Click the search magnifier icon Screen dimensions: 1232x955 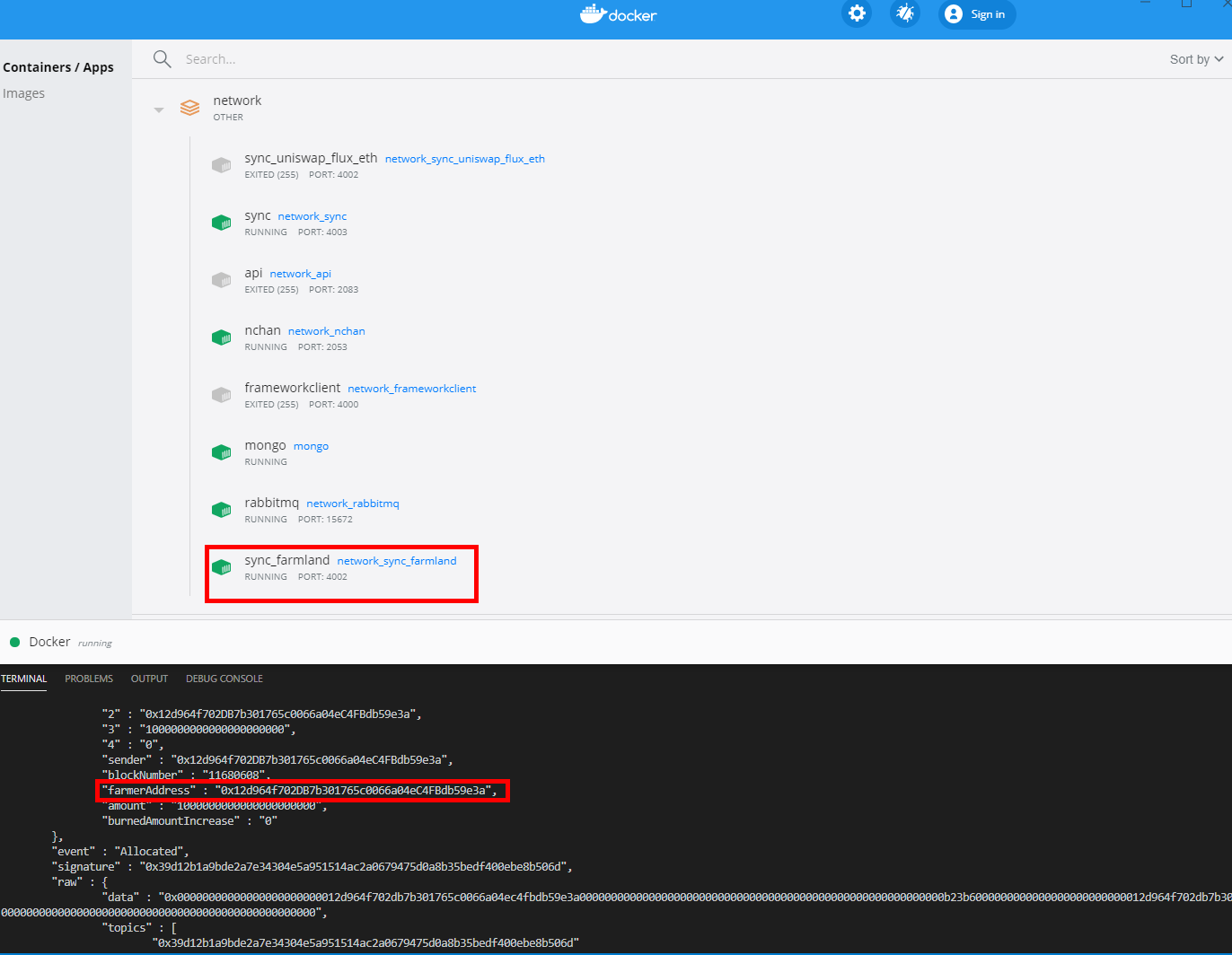(162, 59)
